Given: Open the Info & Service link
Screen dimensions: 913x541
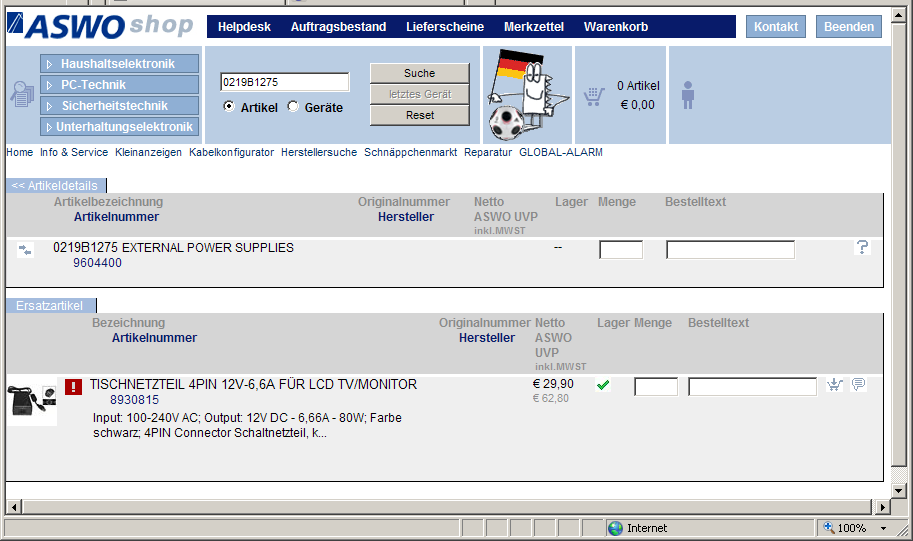Looking at the screenshot, I should (74, 152).
